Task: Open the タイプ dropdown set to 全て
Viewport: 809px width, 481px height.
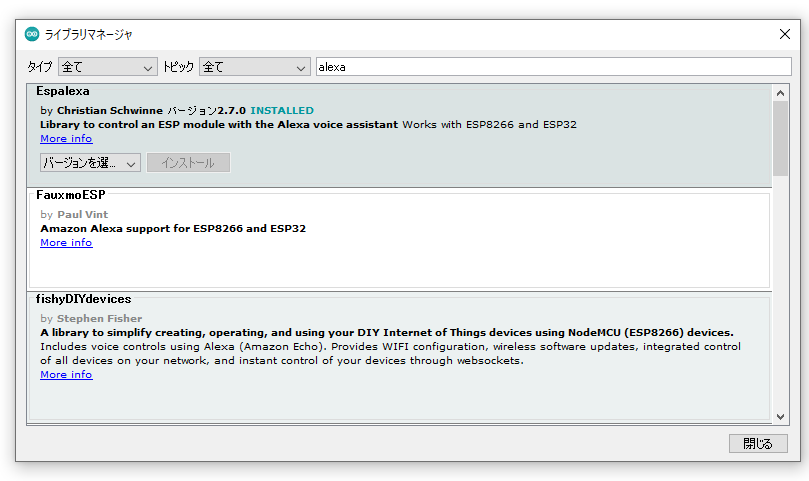Action: [107, 67]
